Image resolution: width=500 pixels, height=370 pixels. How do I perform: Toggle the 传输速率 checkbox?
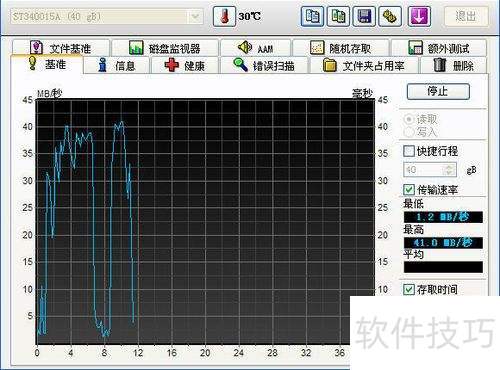pyautogui.click(x=409, y=190)
